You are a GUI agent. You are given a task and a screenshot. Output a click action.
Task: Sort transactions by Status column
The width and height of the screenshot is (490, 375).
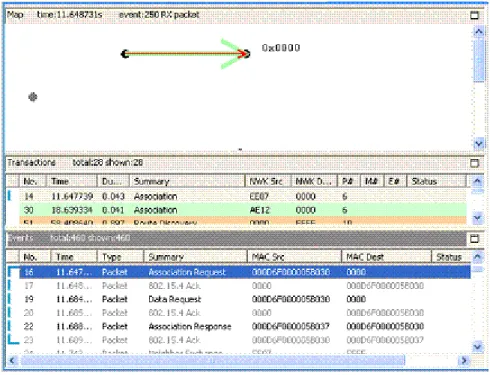tap(436, 181)
